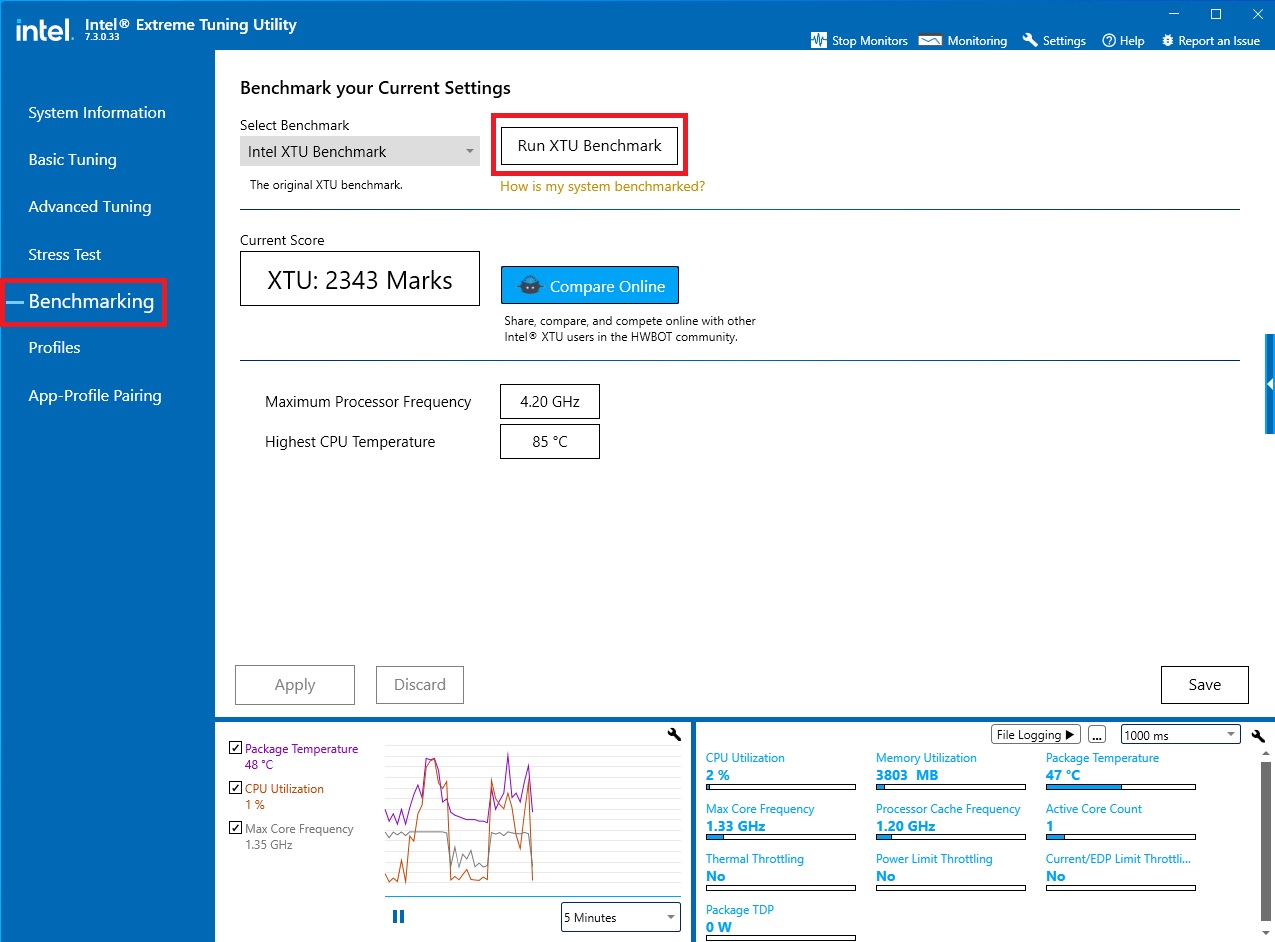Open the Select Benchmark dropdown
The height and width of the screenshot is (942, 1275).
pos(360,152)
